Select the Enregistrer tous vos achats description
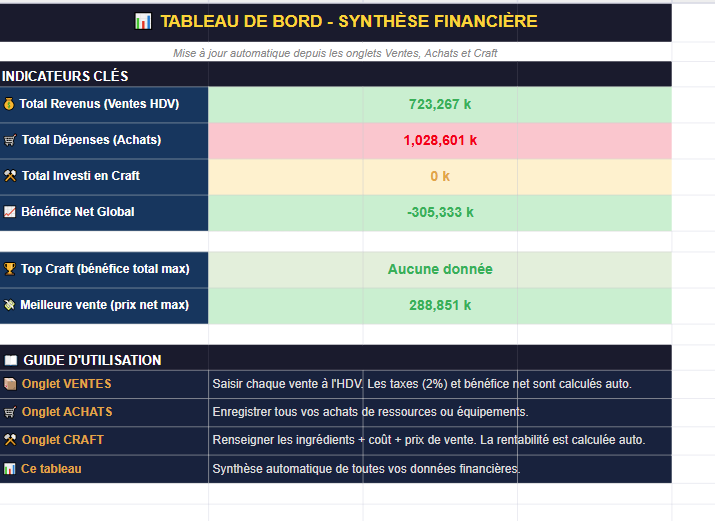The image size is (715, 521). pos(370,412)
